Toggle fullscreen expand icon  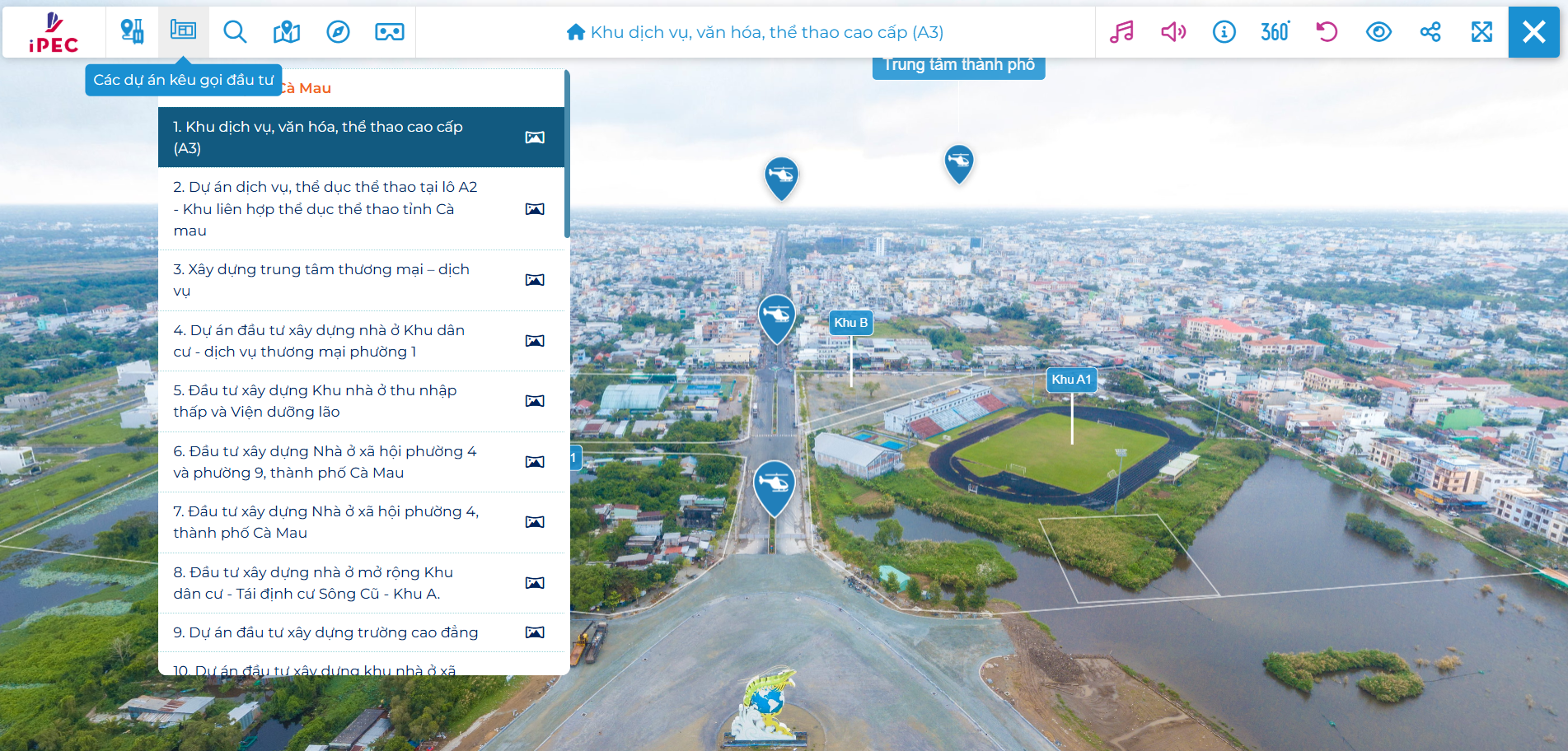(1481, 32)
